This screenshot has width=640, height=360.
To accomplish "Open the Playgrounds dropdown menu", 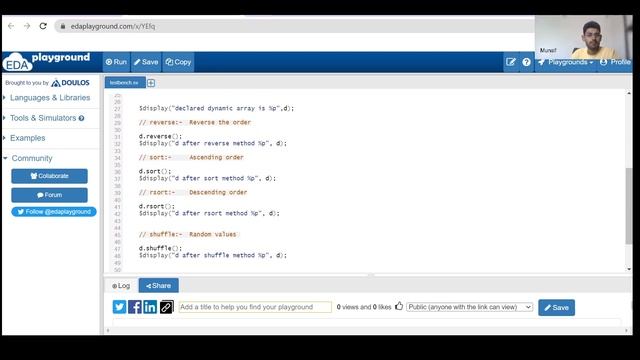I will coord(566,62).
